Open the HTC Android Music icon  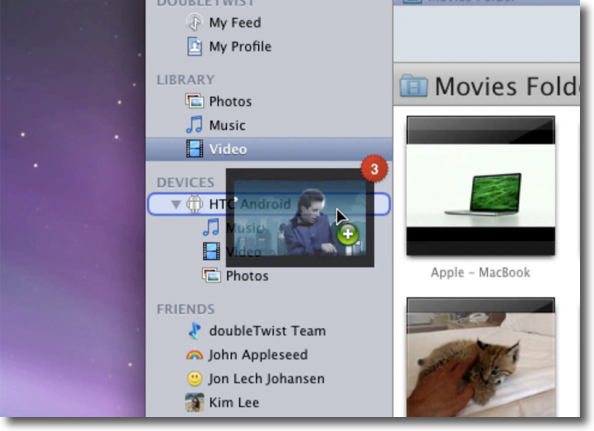click(211, 227)
